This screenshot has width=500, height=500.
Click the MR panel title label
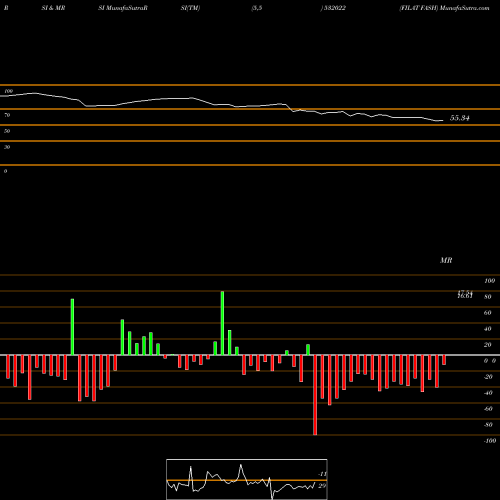pos(446,260)
